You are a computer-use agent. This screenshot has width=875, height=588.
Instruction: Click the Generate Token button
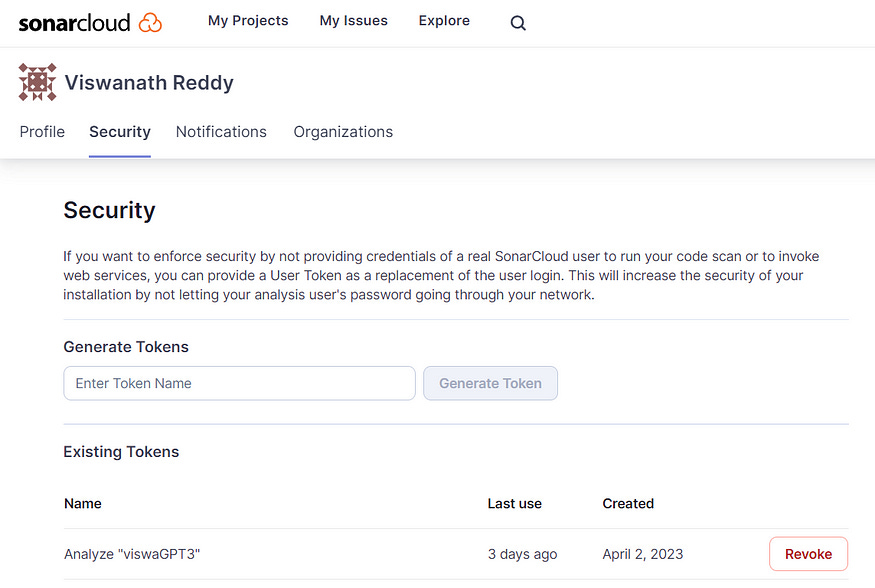click(490, 383)
